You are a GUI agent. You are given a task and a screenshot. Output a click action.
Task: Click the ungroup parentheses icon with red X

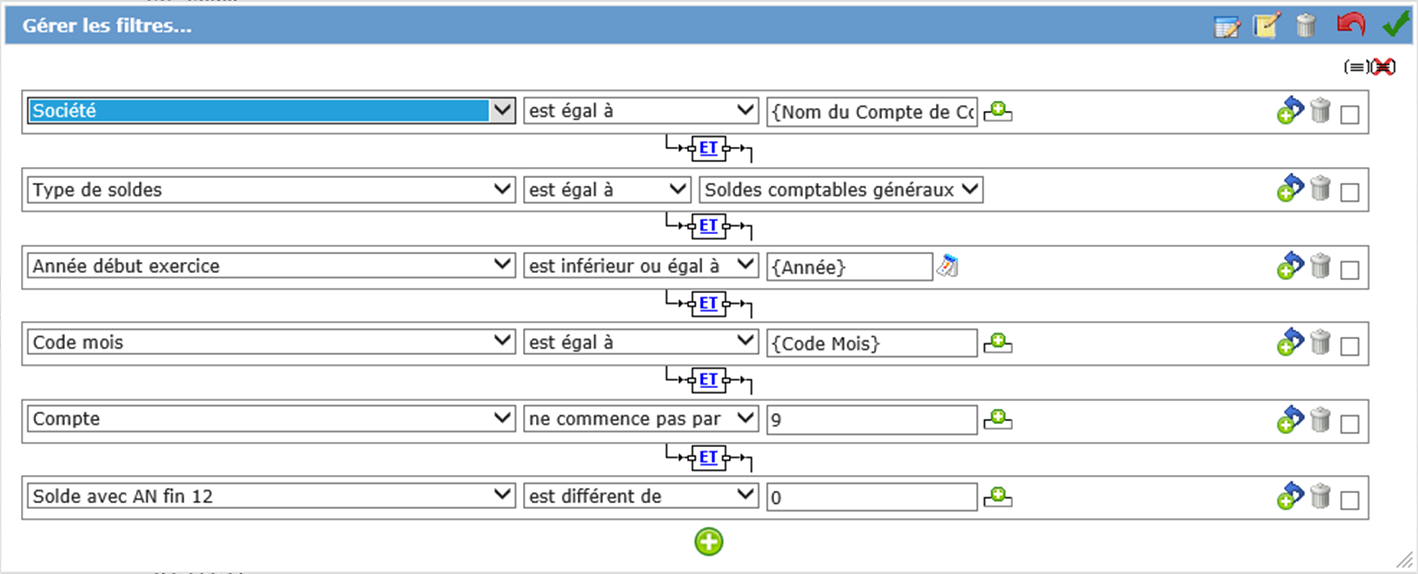[1383, 67]
